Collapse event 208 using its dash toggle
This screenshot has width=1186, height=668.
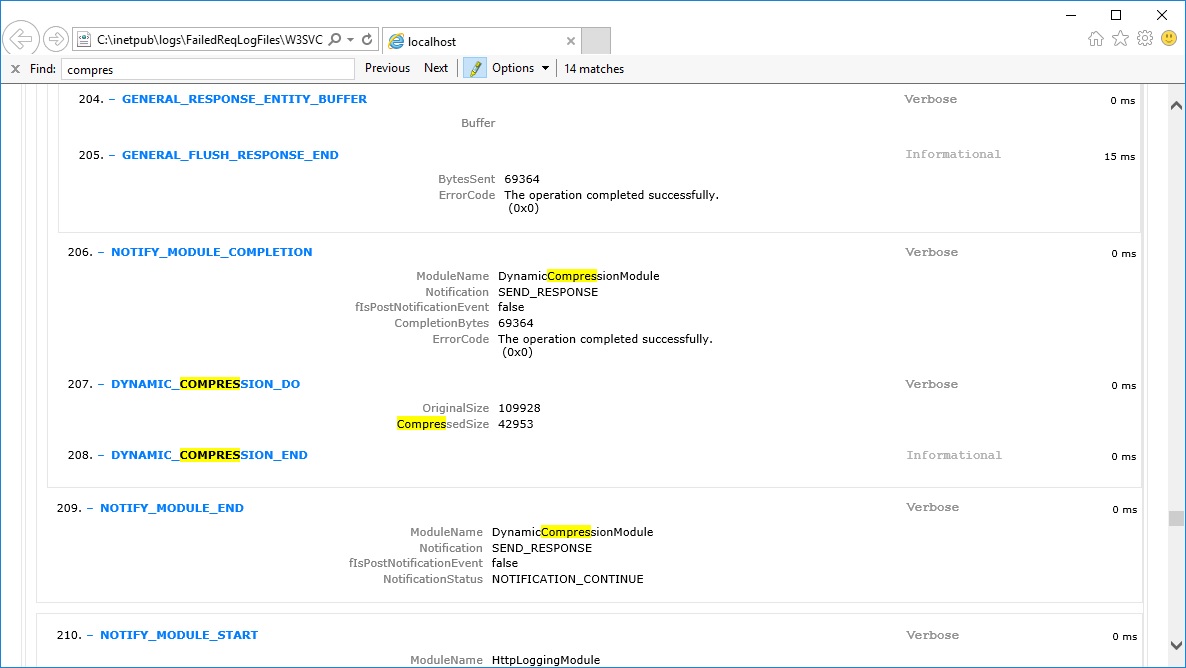[101, 455]
